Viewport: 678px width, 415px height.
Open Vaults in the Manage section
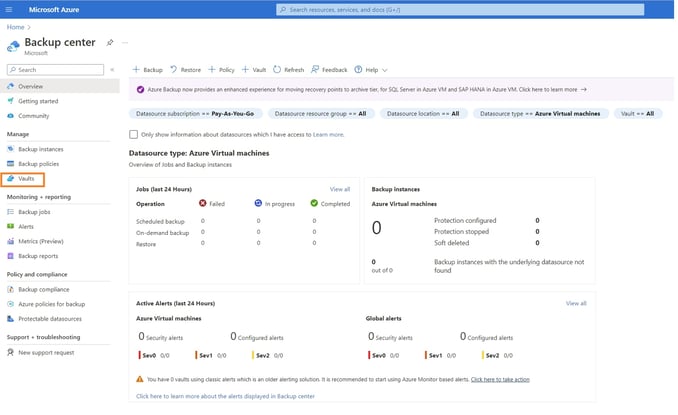pyautogui.click(x=26, y=179)
